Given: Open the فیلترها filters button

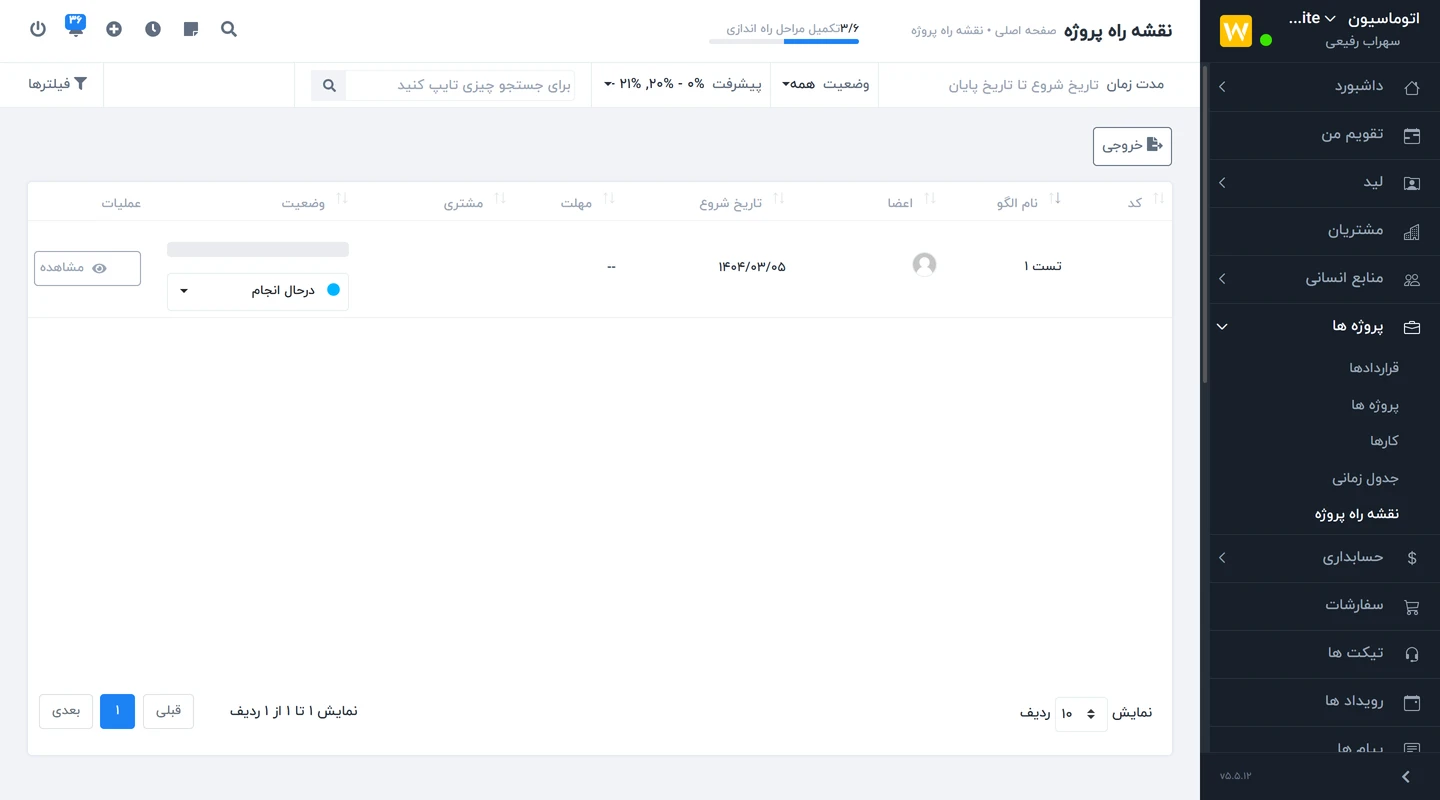Looking at the screenshot, I should (58, 85).
